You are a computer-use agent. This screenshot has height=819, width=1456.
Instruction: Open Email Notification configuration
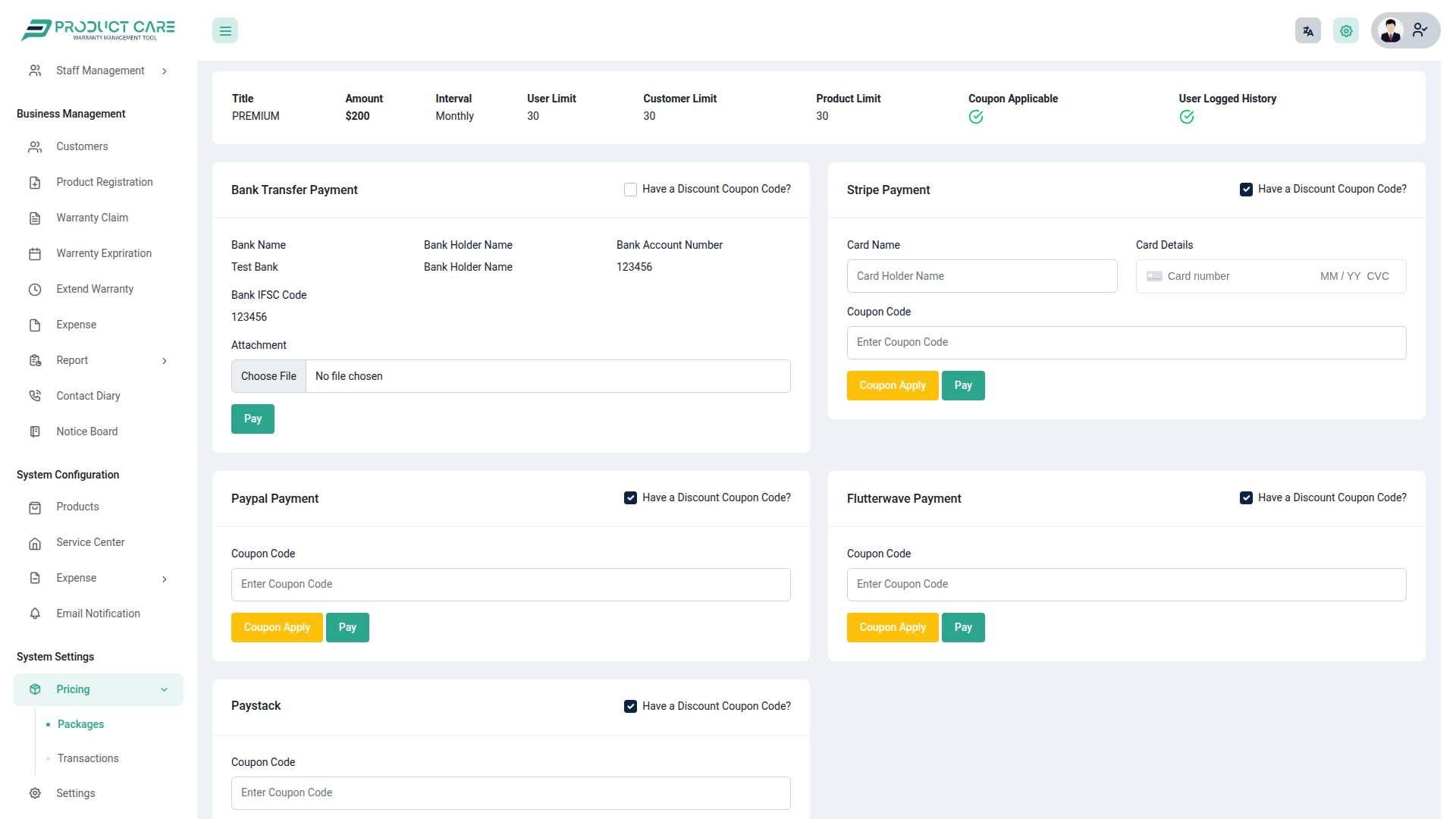pos(98,613)
